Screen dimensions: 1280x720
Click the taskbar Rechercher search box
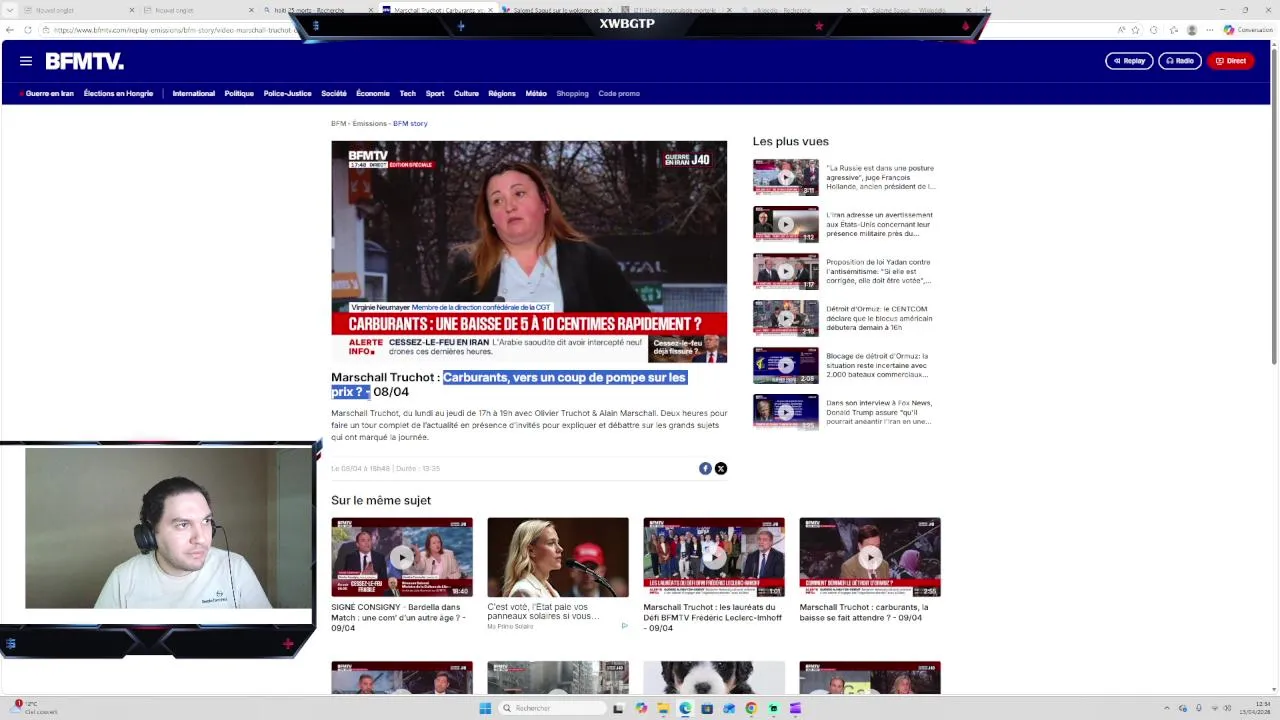pos(552,708)
